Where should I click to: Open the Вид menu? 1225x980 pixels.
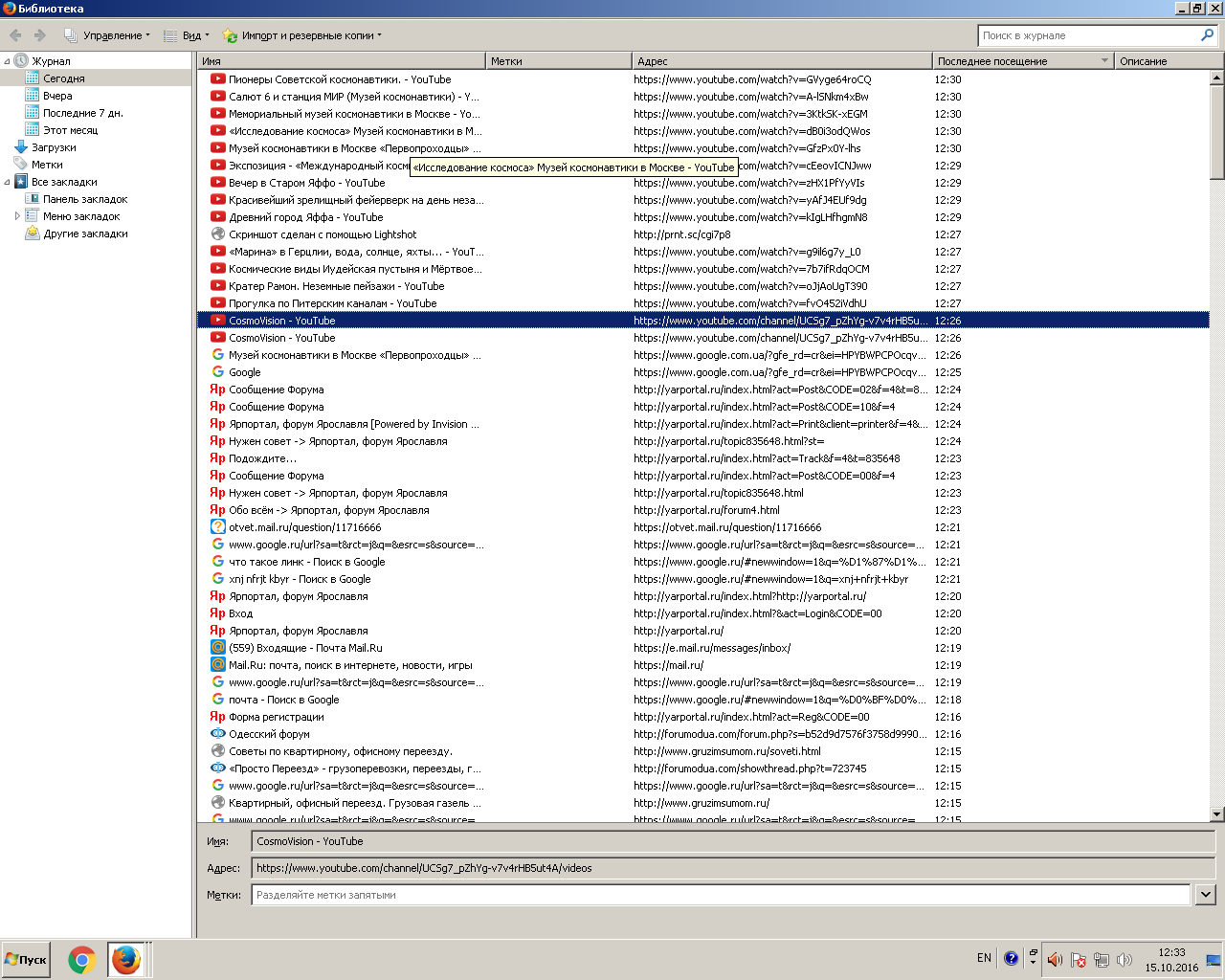pyautogui.click(x=186, y=35)
